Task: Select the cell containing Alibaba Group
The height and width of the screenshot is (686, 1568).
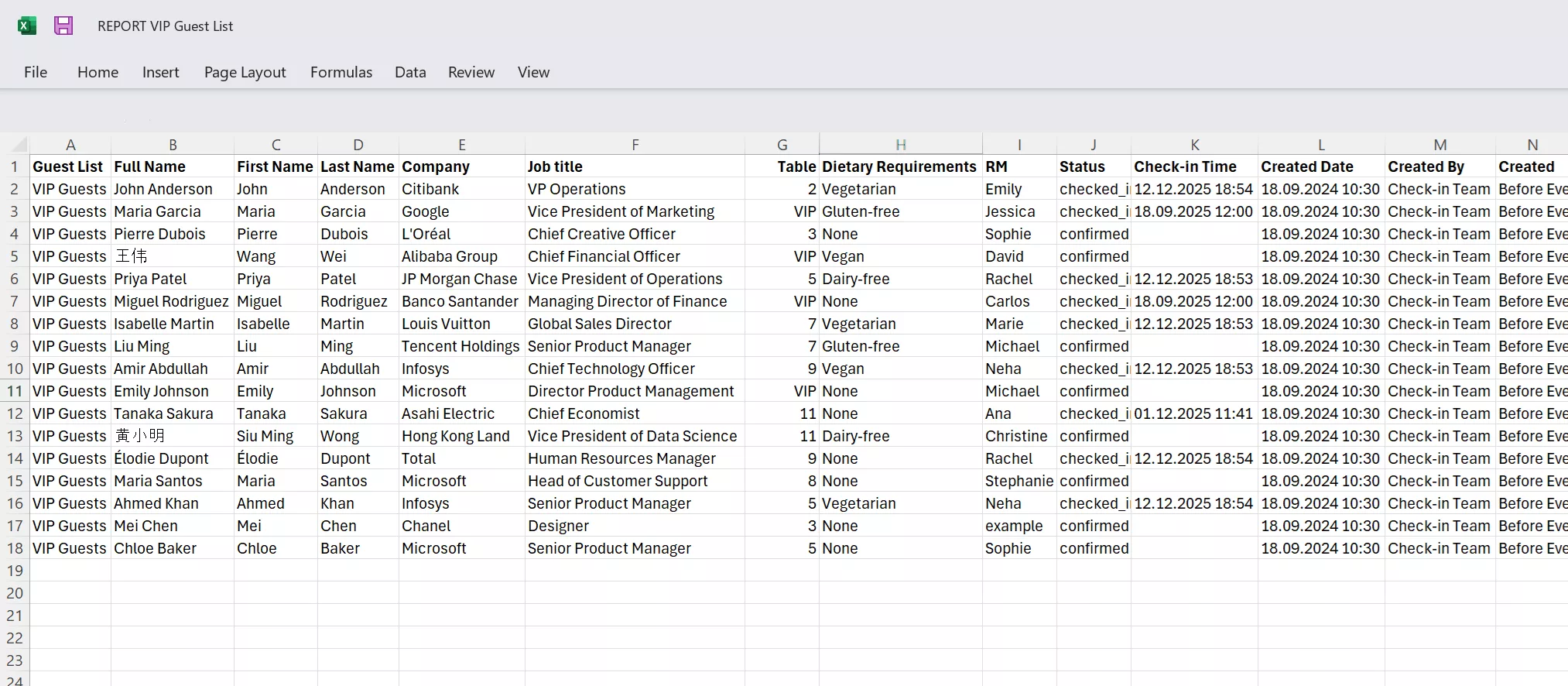Action: coord(462,256)
